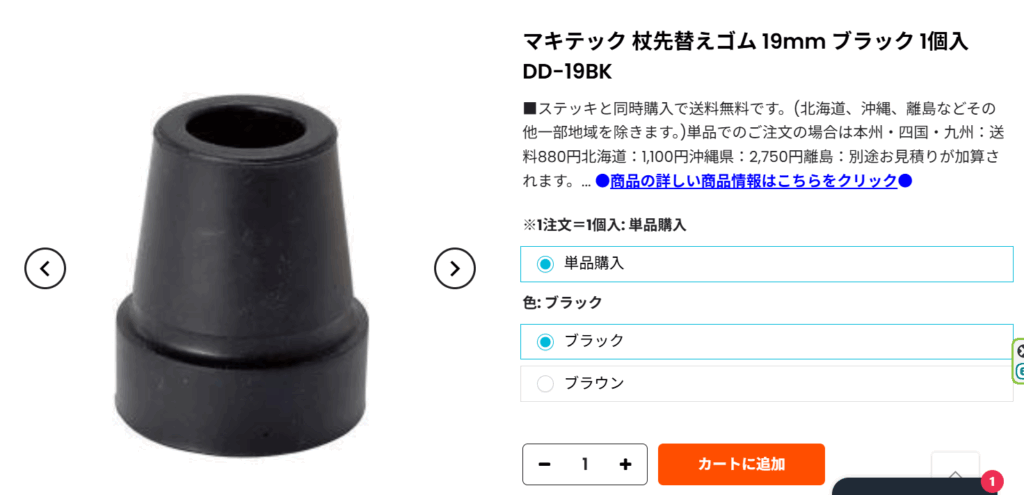Add the item with カートに追加 button
1024x495 pixels.
741,464
